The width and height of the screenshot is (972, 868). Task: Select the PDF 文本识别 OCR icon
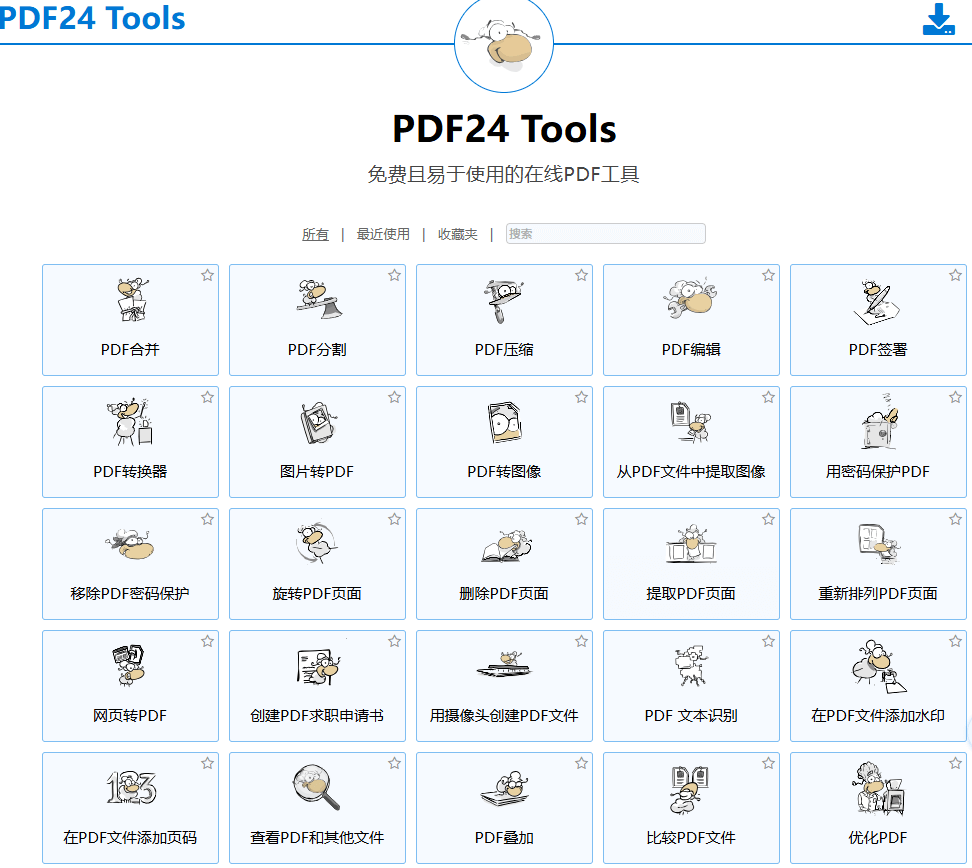(x=691, y=666)
